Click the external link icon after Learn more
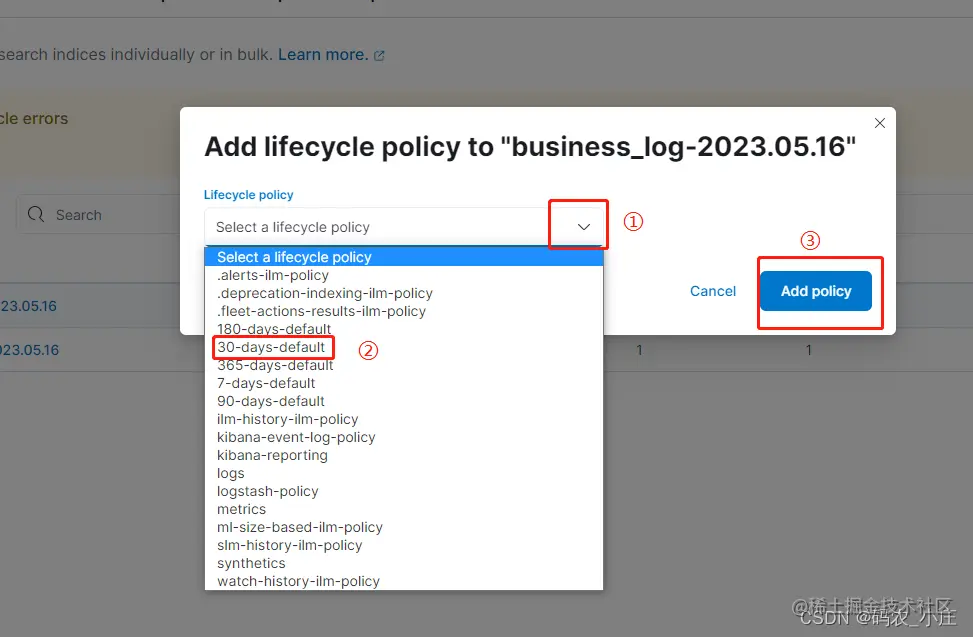 point(379,56)
